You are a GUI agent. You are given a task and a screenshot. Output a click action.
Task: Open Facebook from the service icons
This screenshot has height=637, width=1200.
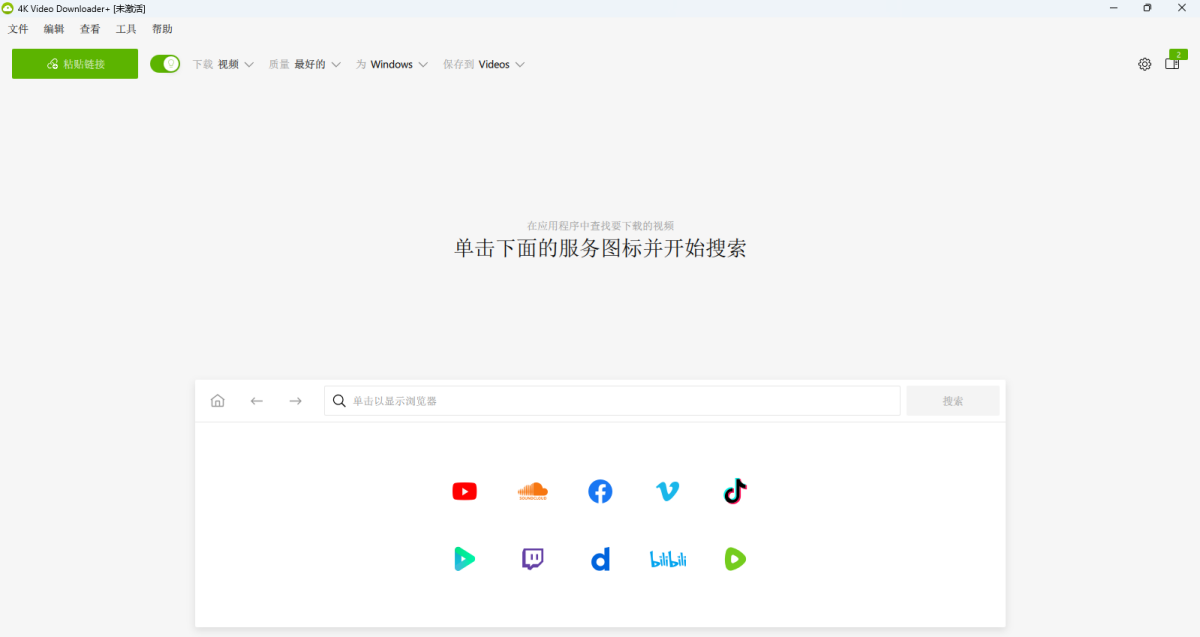pyautogui.click(x=600, y=491)
